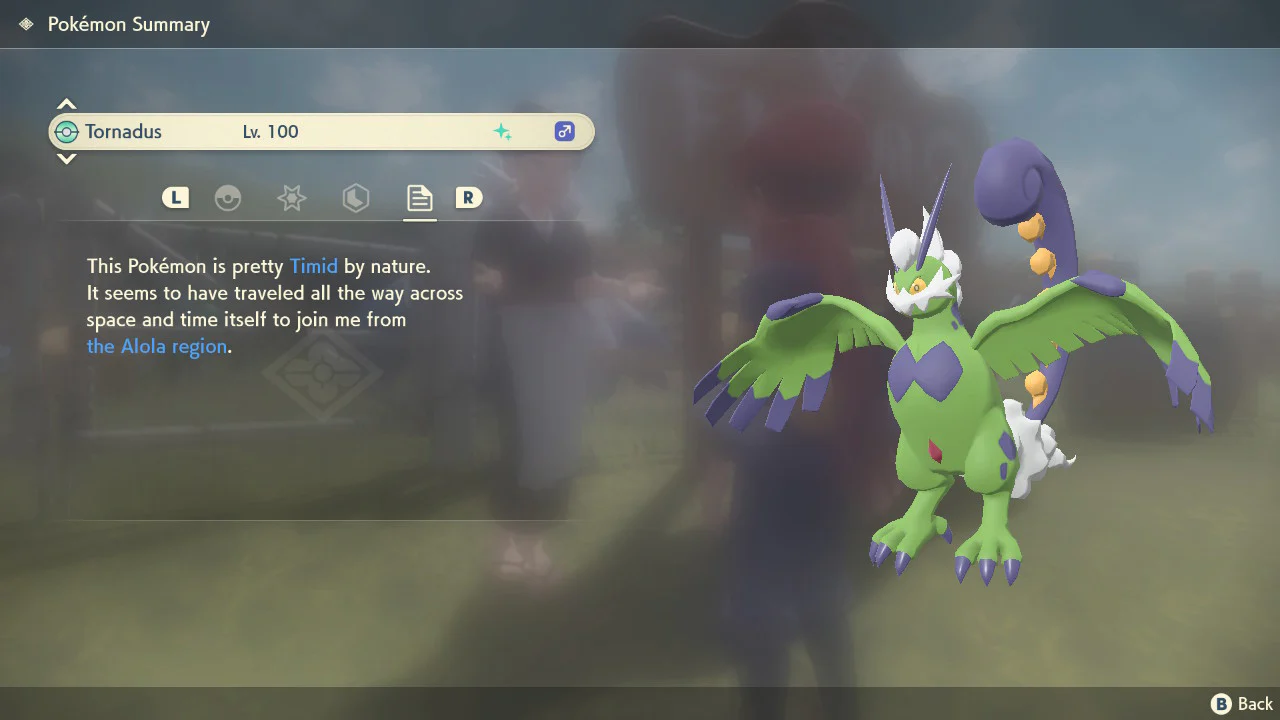Viewport: 1280px width, 720px height.
Task: Click the L shoulder button icon
Action: 176,198
